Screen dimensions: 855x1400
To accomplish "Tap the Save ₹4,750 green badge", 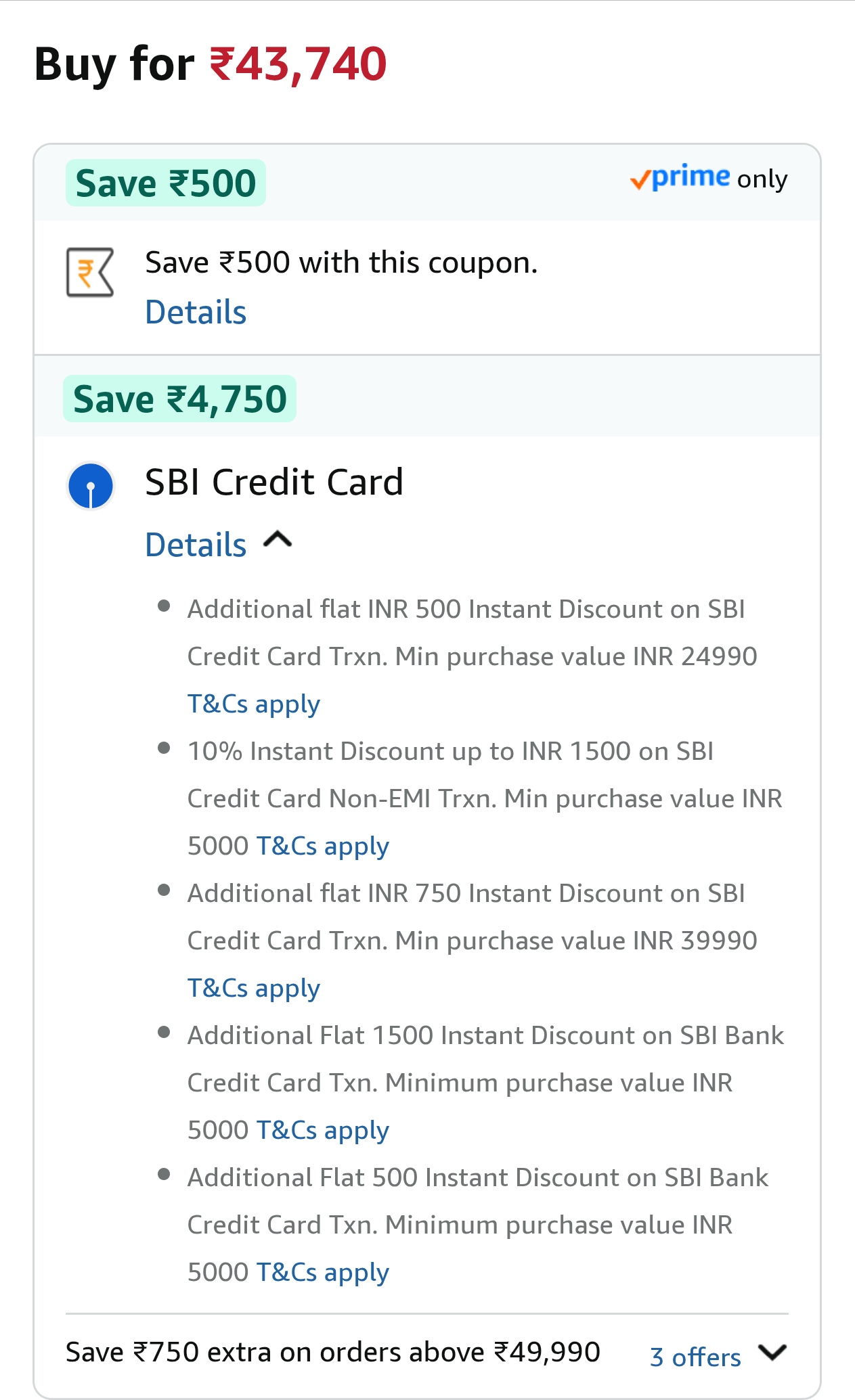I will 180,399.
